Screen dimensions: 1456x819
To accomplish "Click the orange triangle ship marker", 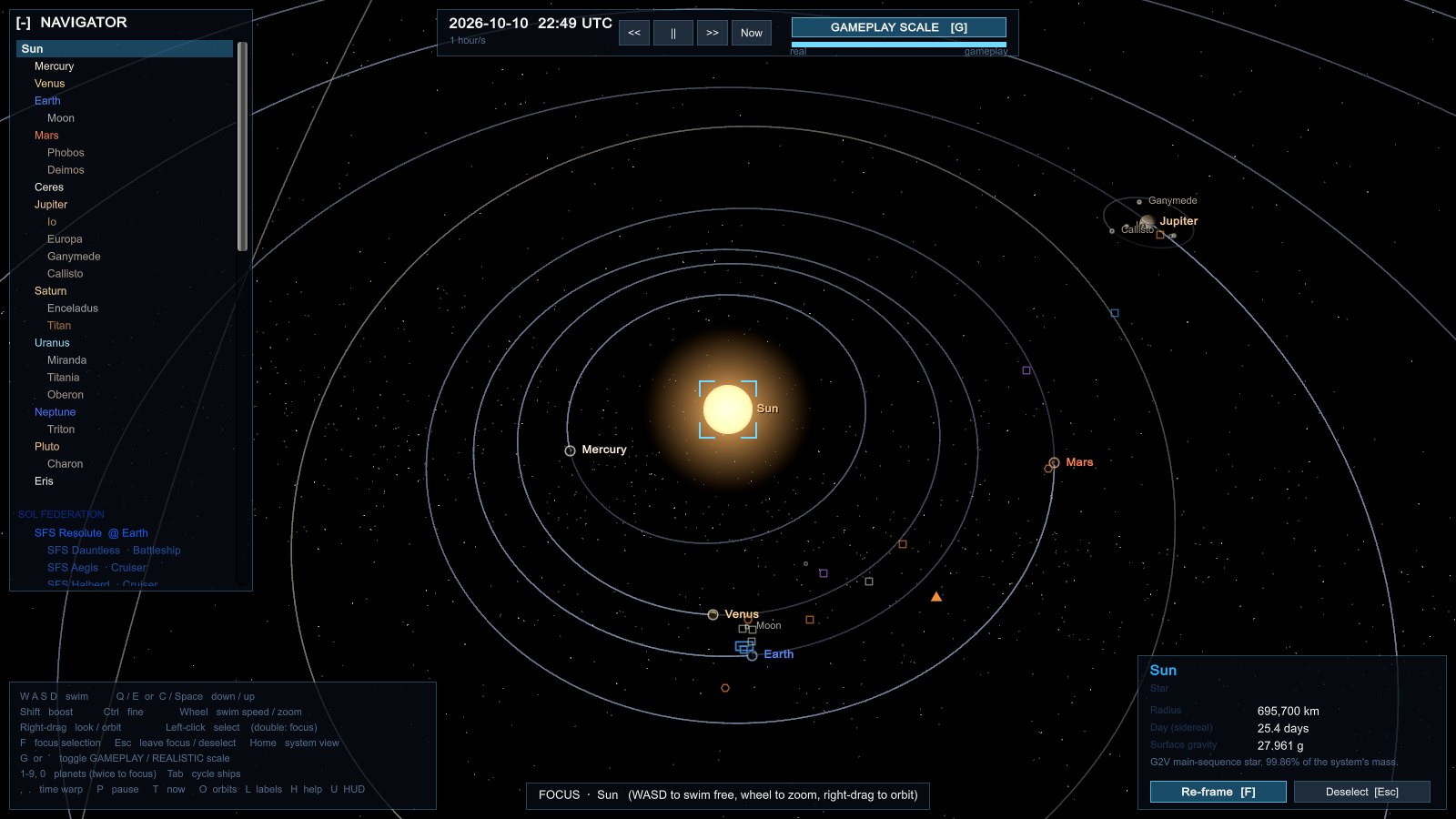I will [936, 597].
